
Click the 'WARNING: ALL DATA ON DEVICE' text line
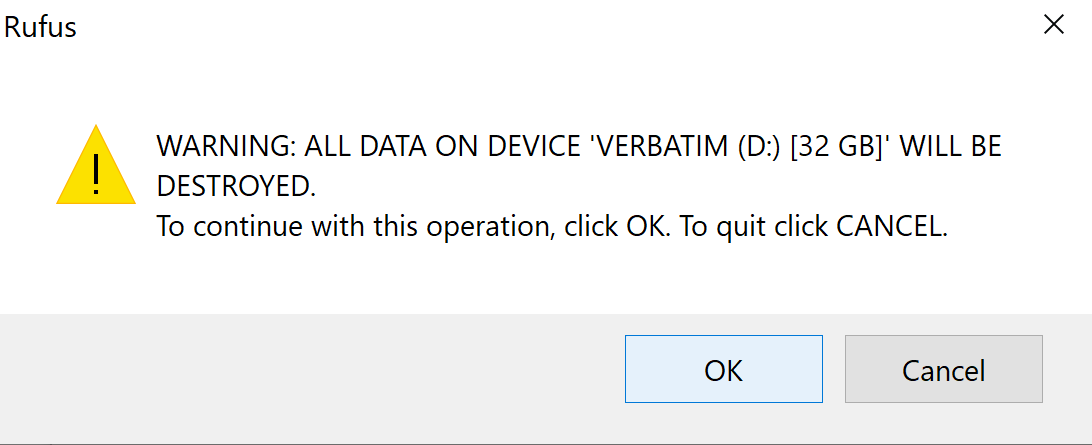[x=579, y=147]
